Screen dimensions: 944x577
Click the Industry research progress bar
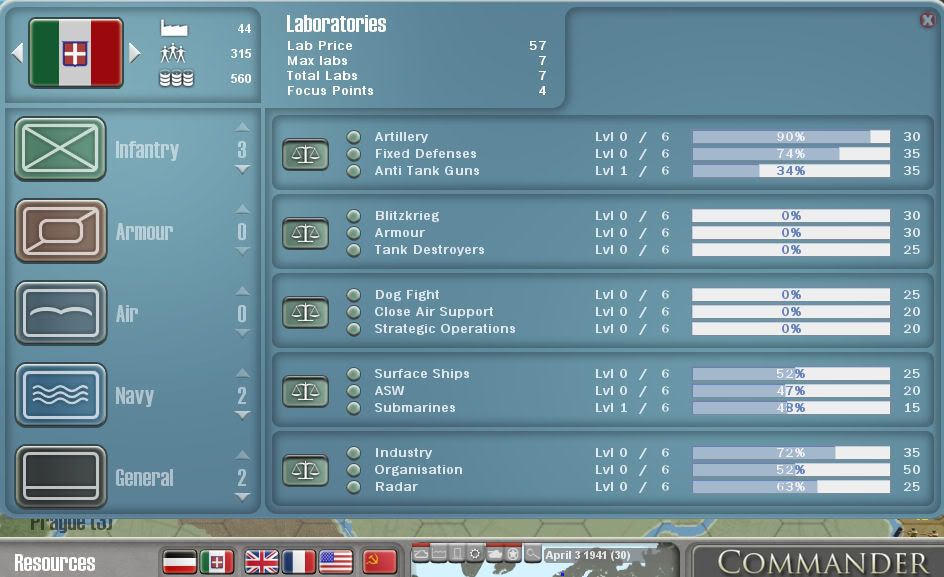[790, 453]
